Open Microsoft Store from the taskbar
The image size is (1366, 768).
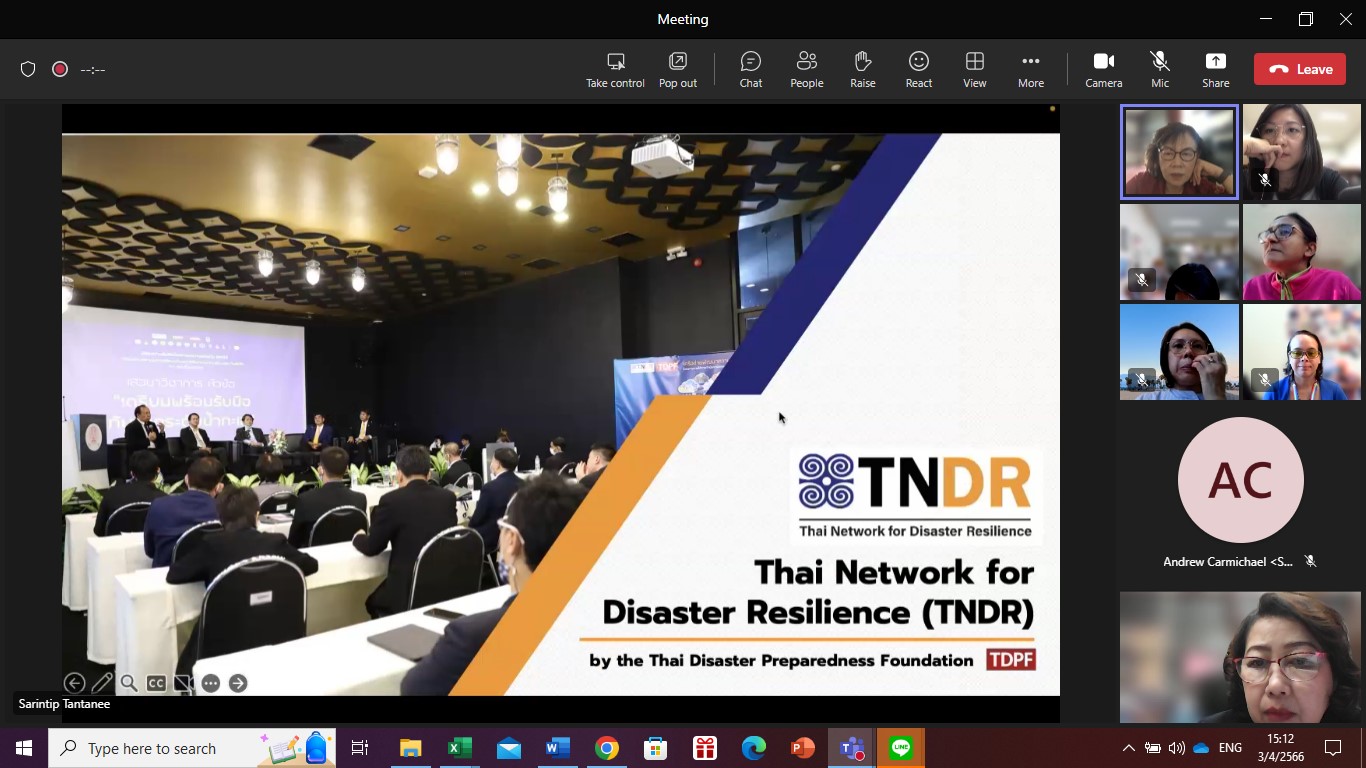pyautogui.click(x=655, y=748)
